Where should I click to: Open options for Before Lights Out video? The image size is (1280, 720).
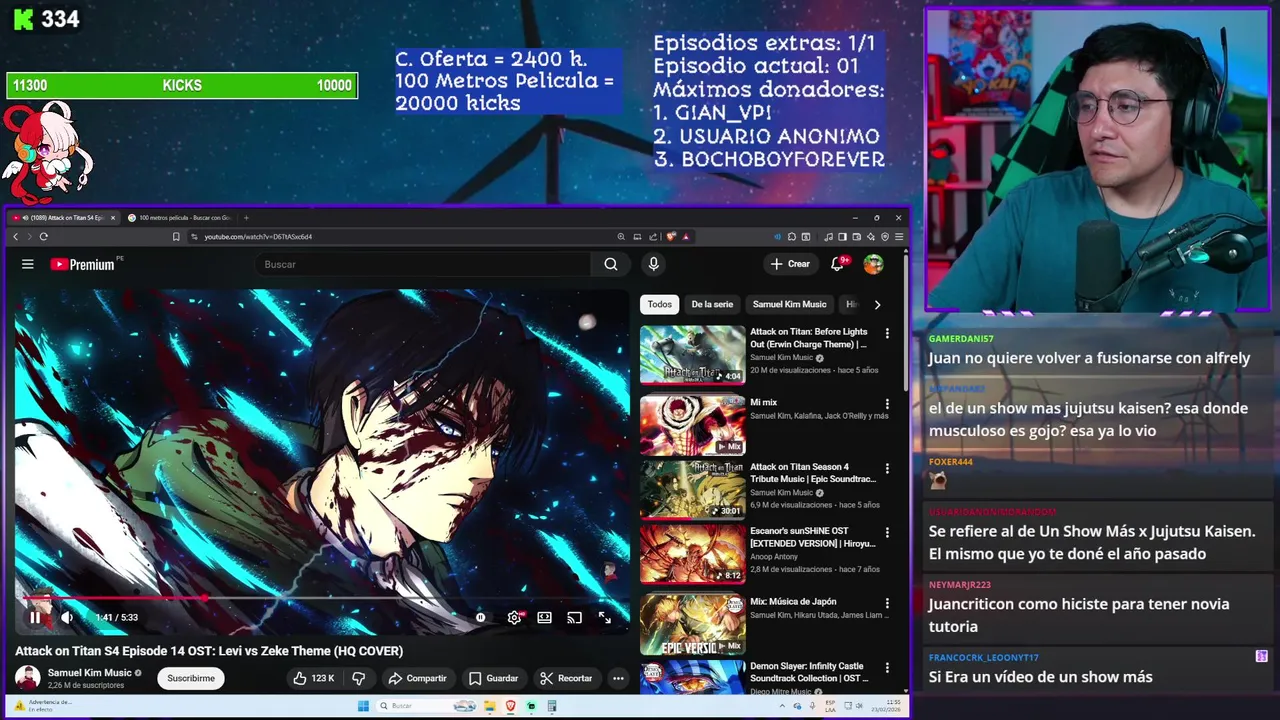(887, 333)
